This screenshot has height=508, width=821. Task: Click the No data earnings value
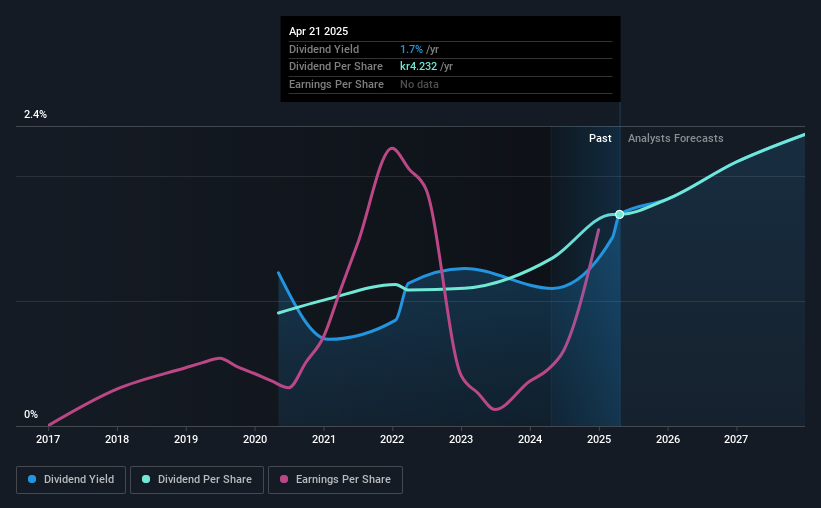coord(419,84)
